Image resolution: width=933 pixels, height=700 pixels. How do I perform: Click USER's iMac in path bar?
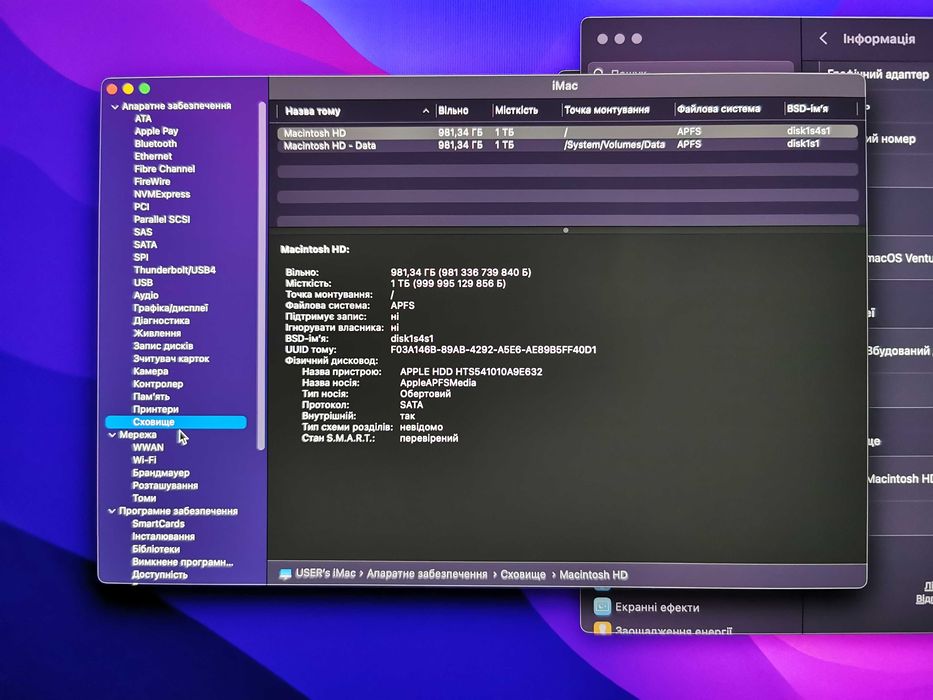click(x=325, y=574)
